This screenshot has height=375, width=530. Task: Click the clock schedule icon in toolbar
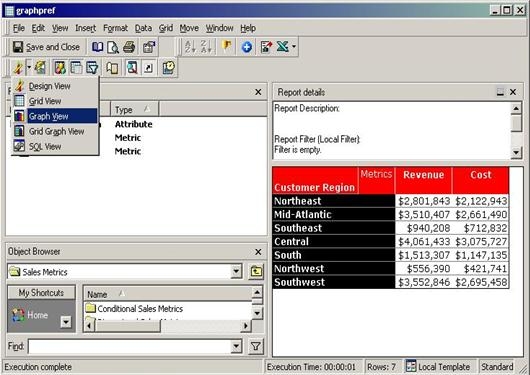point(168,68)
